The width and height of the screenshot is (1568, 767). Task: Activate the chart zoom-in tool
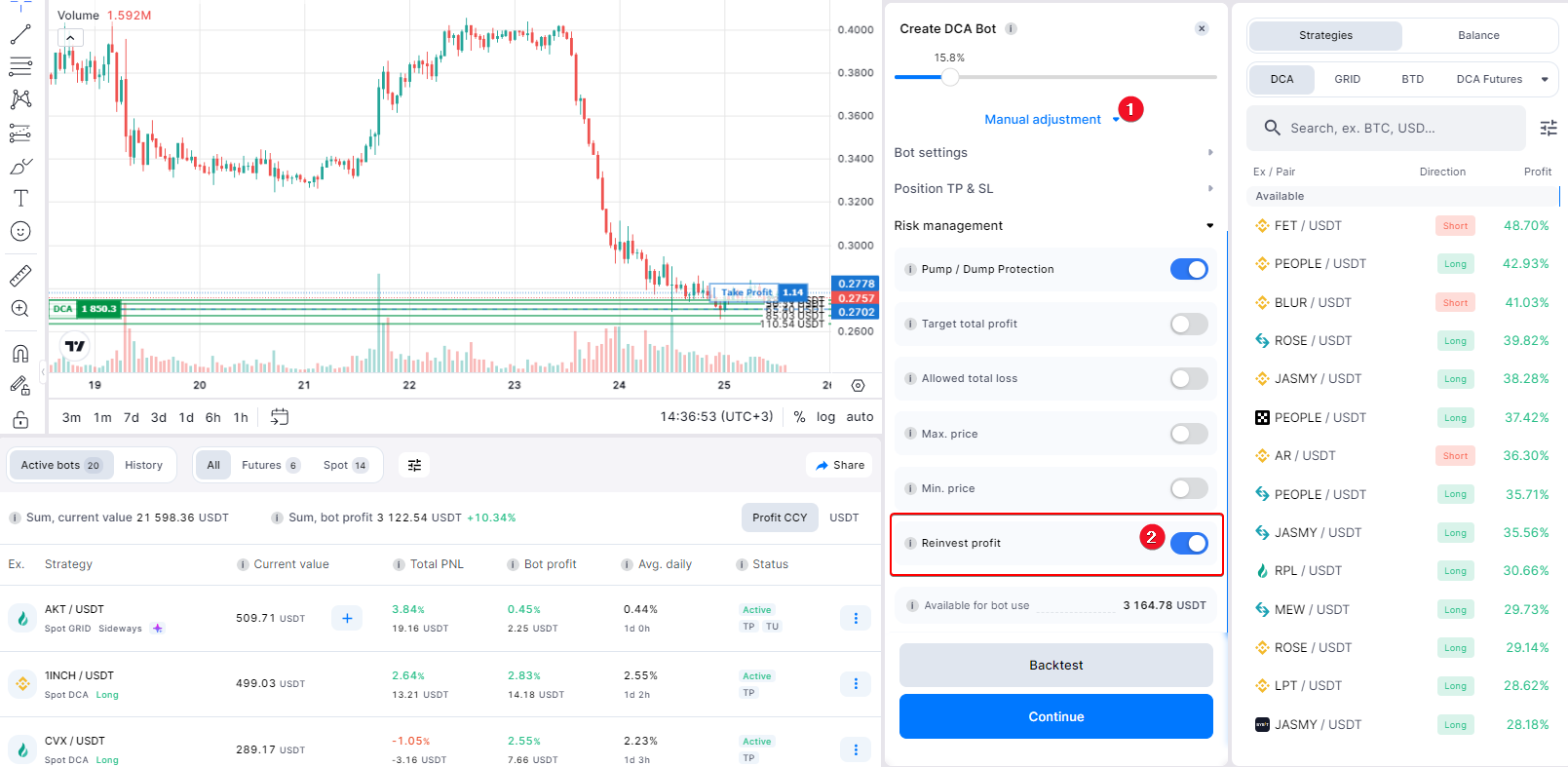pyautogui.click(x=20, y=309)
